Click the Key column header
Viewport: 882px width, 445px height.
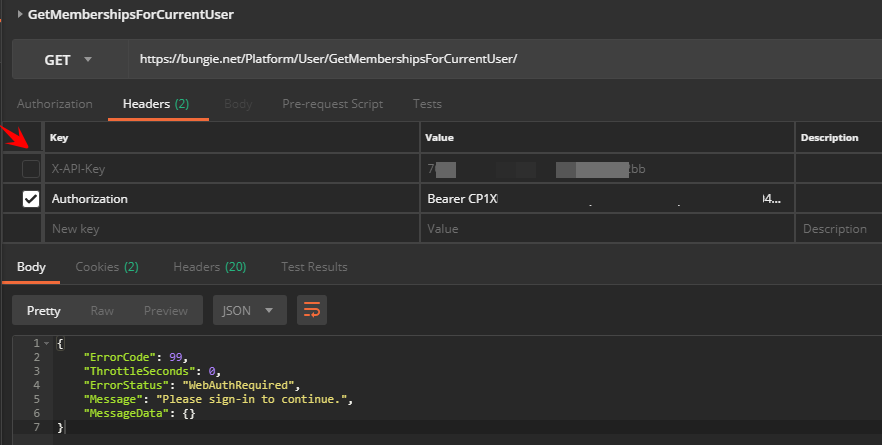(x=59, y=138)
